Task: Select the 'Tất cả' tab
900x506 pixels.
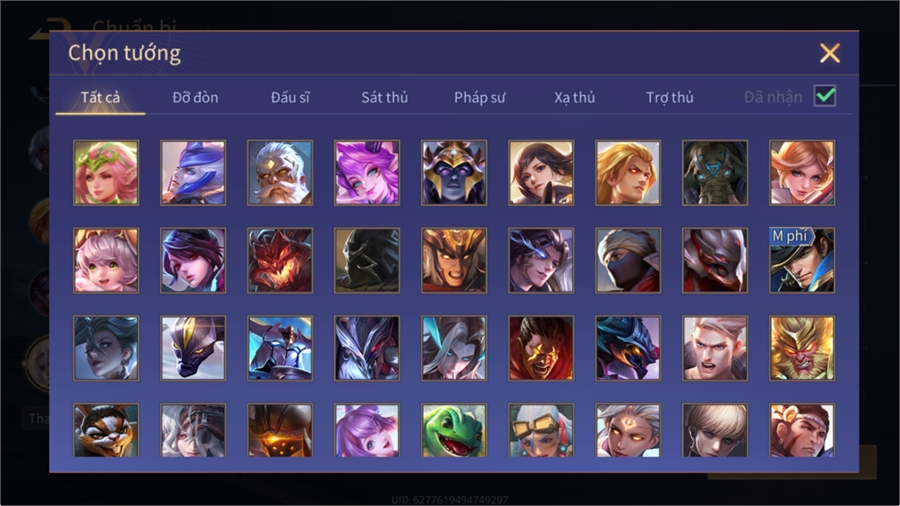Action: [x=100, y=98]
